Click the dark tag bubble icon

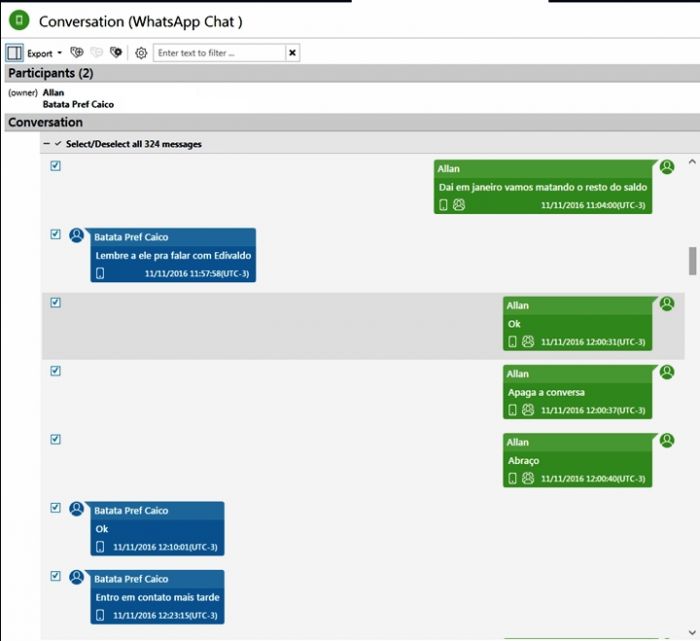click(x=116, y=53)
